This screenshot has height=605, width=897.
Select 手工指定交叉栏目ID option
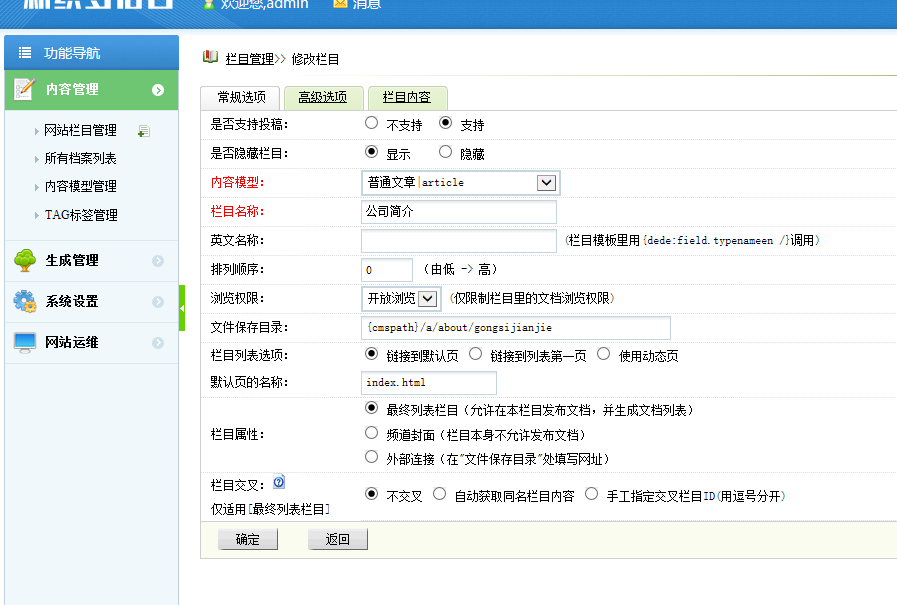[x=592, y=493]
